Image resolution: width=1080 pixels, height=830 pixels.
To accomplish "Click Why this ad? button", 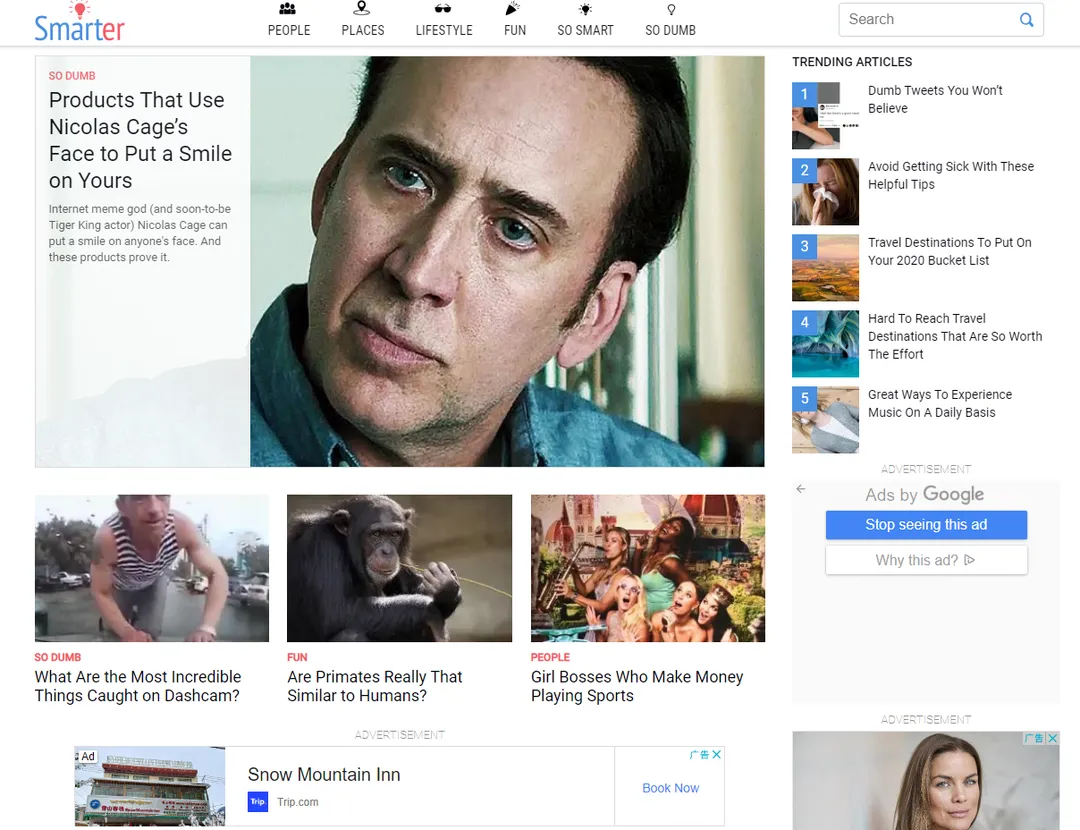I will click(926, 560).
